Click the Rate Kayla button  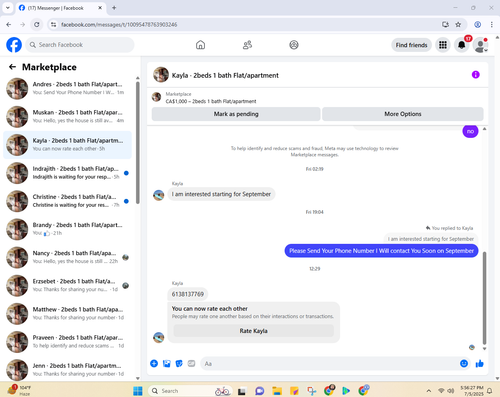click(253, 331)
